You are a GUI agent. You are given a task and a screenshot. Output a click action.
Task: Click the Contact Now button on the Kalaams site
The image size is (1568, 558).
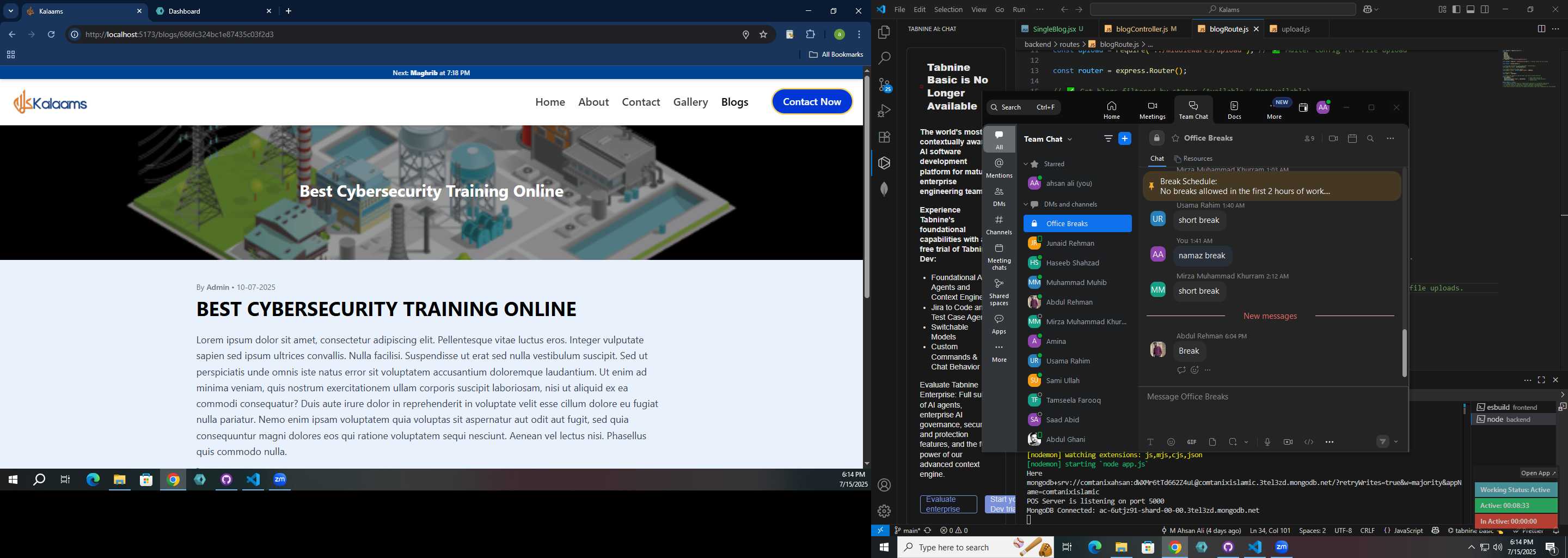coord(812,102)
